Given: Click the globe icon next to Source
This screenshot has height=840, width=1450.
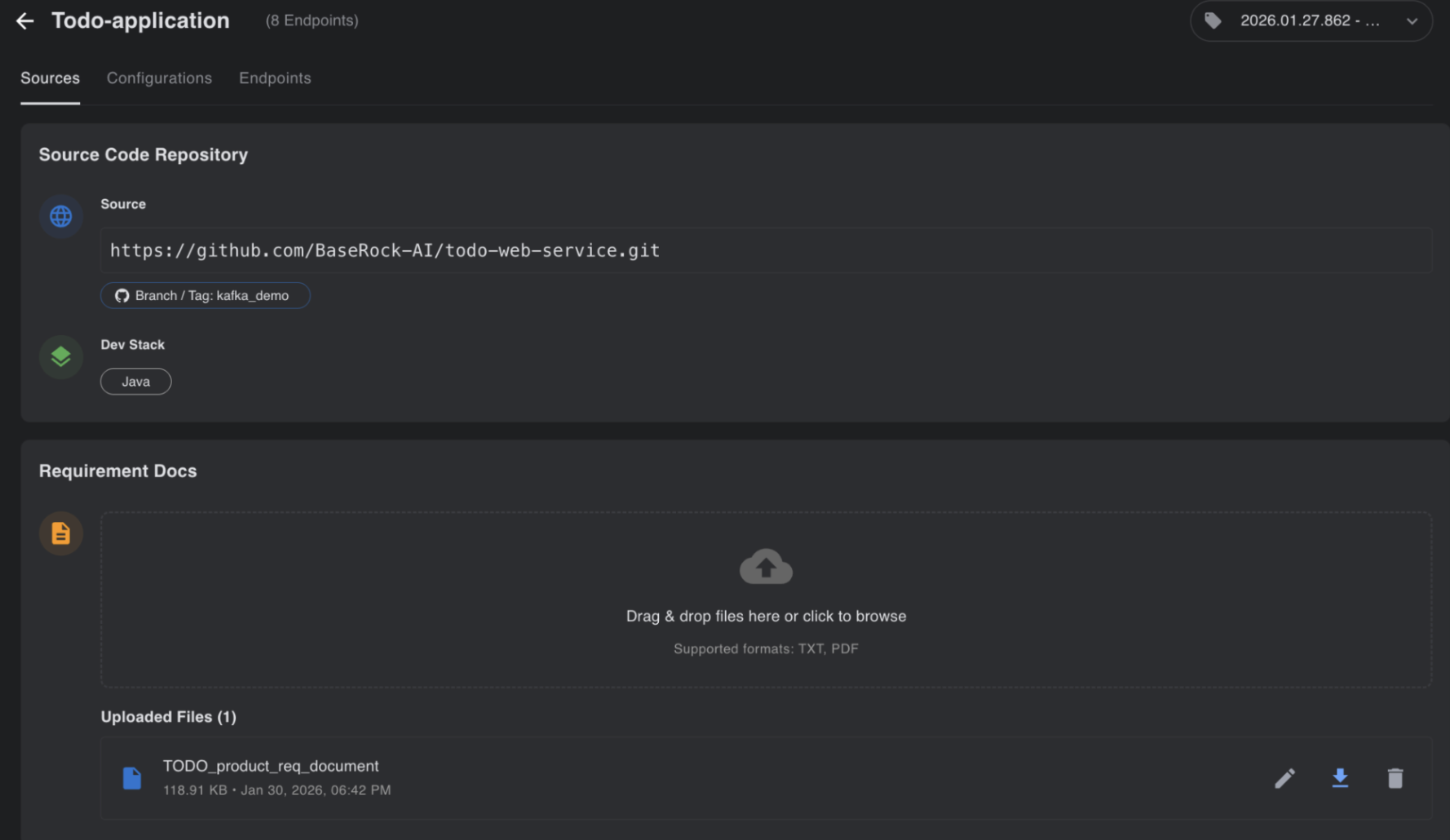Looking at the screenshot, I should (x=61, y=216).
